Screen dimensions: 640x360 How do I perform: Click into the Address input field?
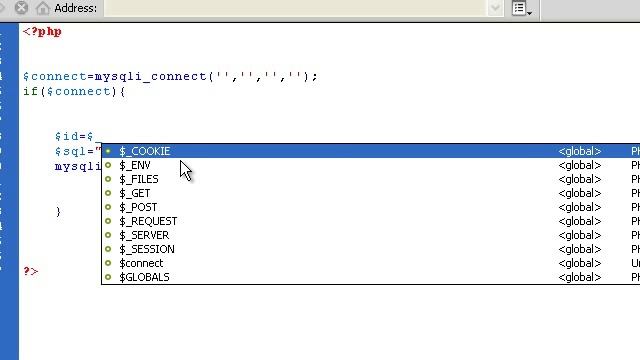coord(295,8)
